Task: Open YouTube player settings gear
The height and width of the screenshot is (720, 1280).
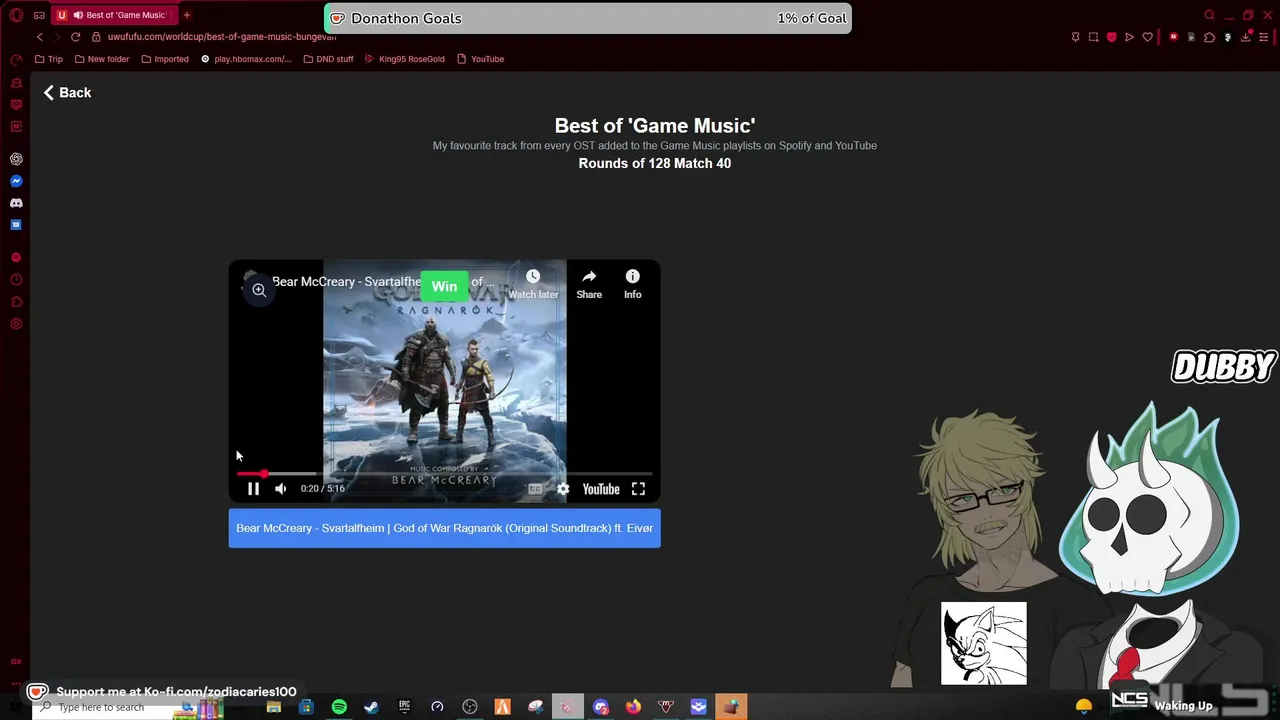Action: [563, 489]
